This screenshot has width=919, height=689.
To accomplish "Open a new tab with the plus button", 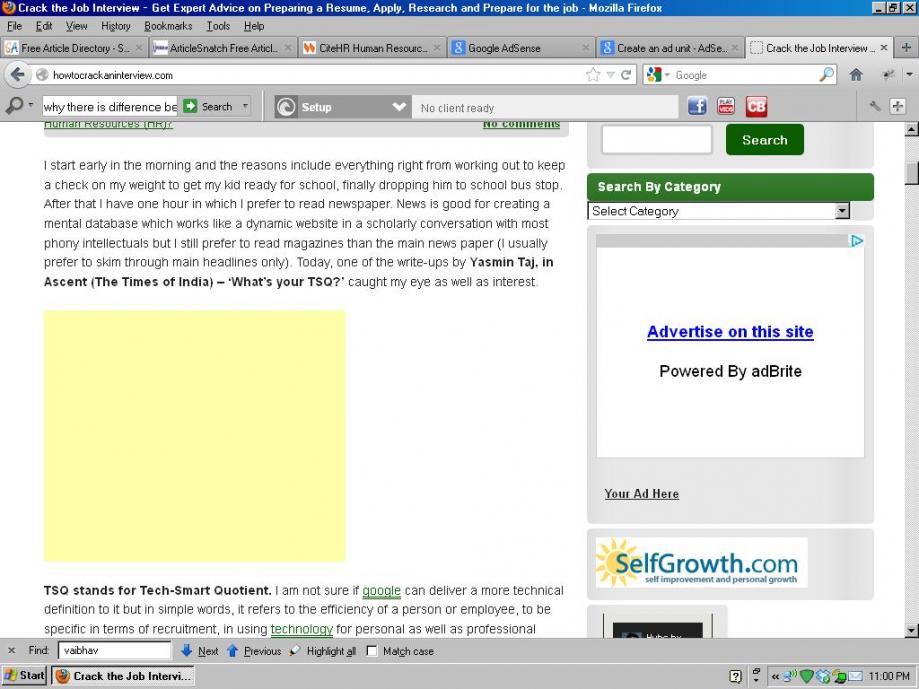I will pyautogui.click(x=906, y=48).
